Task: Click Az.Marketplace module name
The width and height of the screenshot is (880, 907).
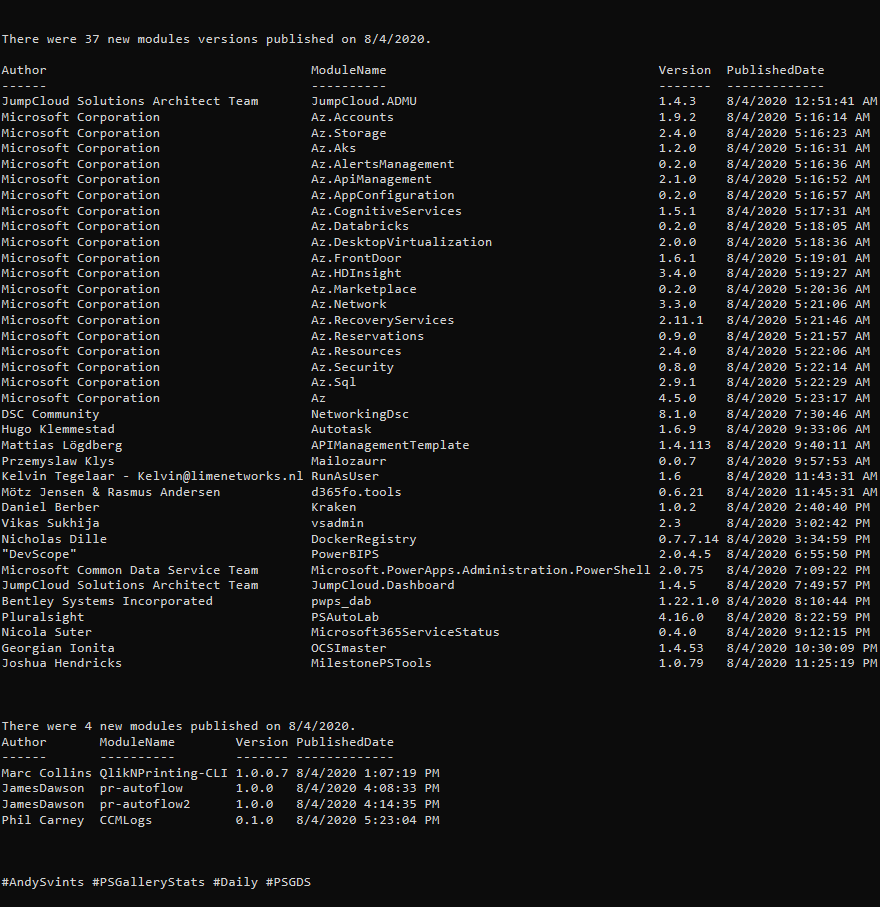Action: (x=363, y=289)
